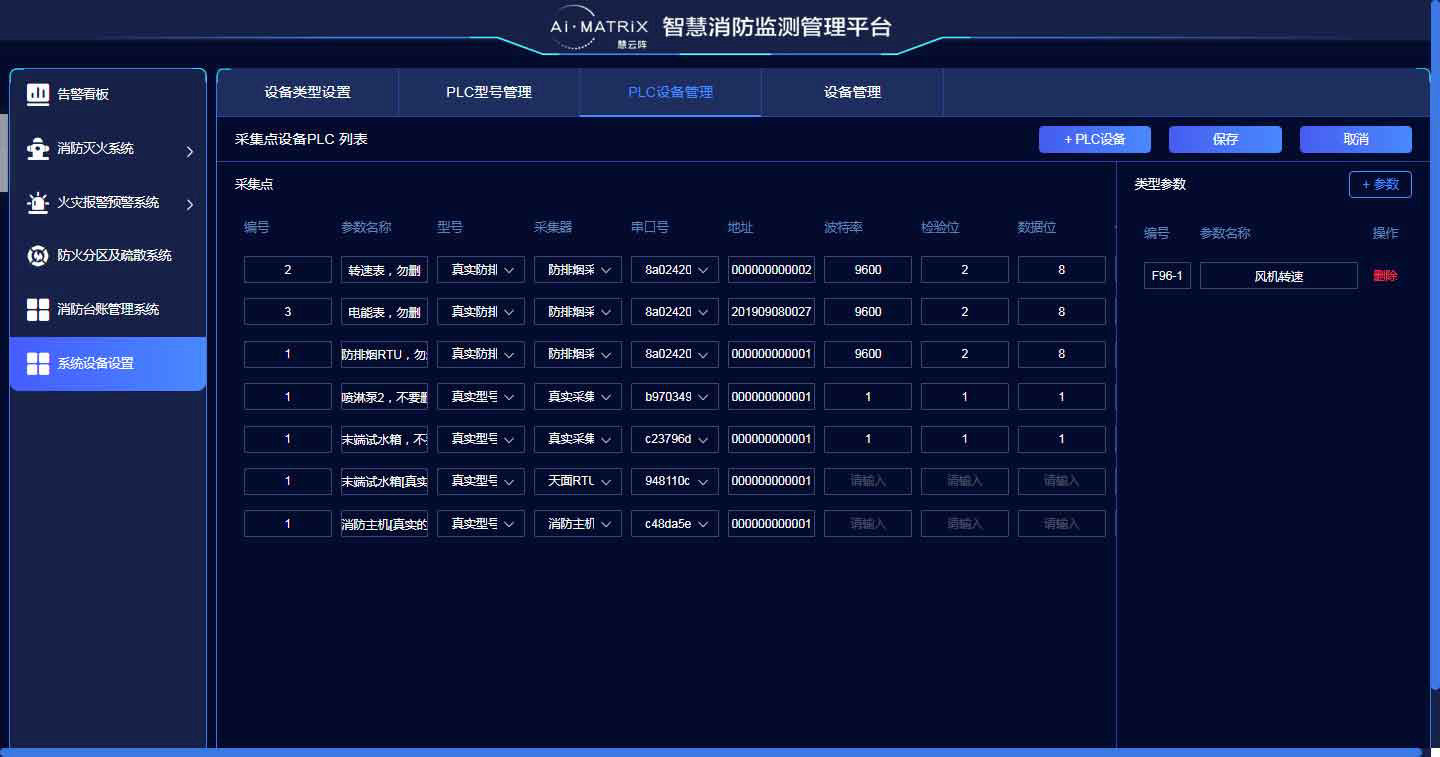
Task: Select the 防火分区及疏散系统 icon
Action: coord(37,256)
